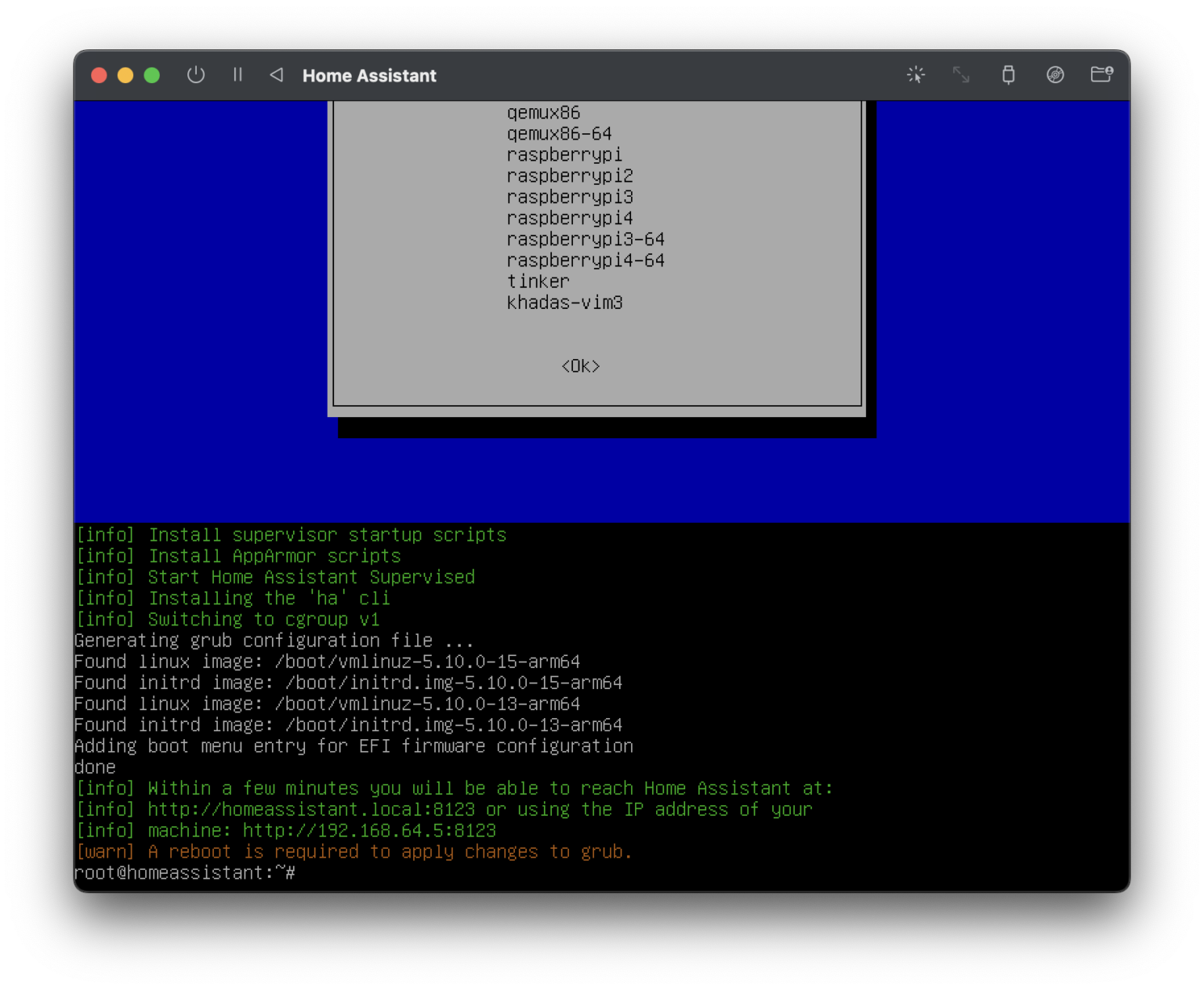1204x990 pixels.
Task: Click the Home Assistant title bar label
Action: (x=369, y=75)
